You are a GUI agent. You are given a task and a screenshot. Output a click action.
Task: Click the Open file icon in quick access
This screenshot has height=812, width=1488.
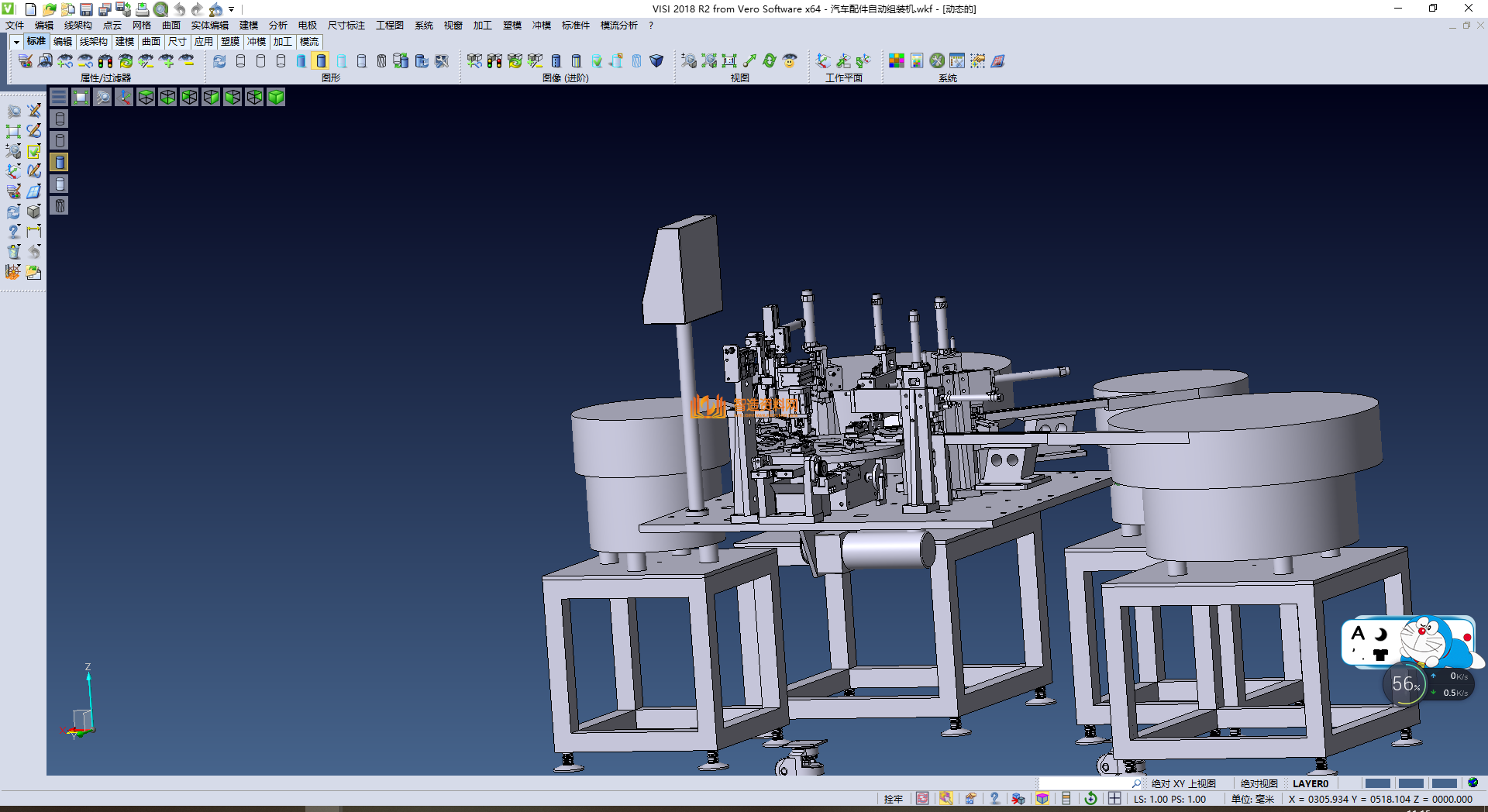[x=49, y=9]
